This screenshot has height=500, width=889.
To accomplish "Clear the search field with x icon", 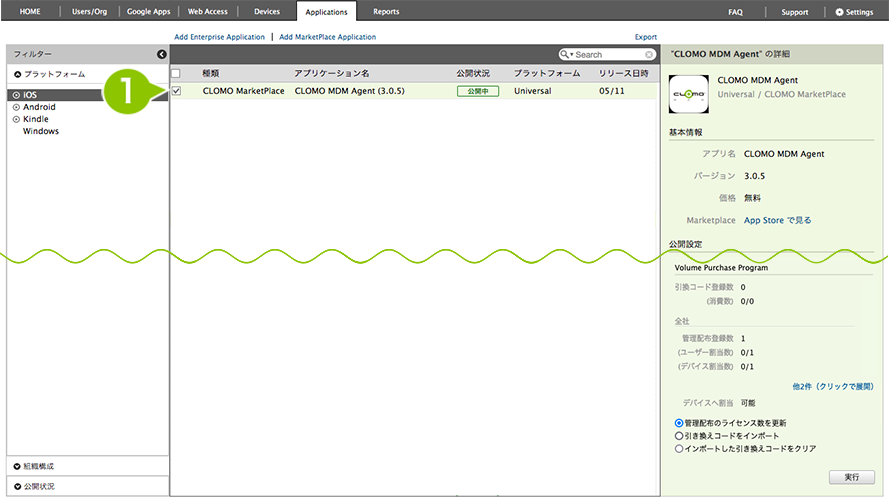I will 649,54.
